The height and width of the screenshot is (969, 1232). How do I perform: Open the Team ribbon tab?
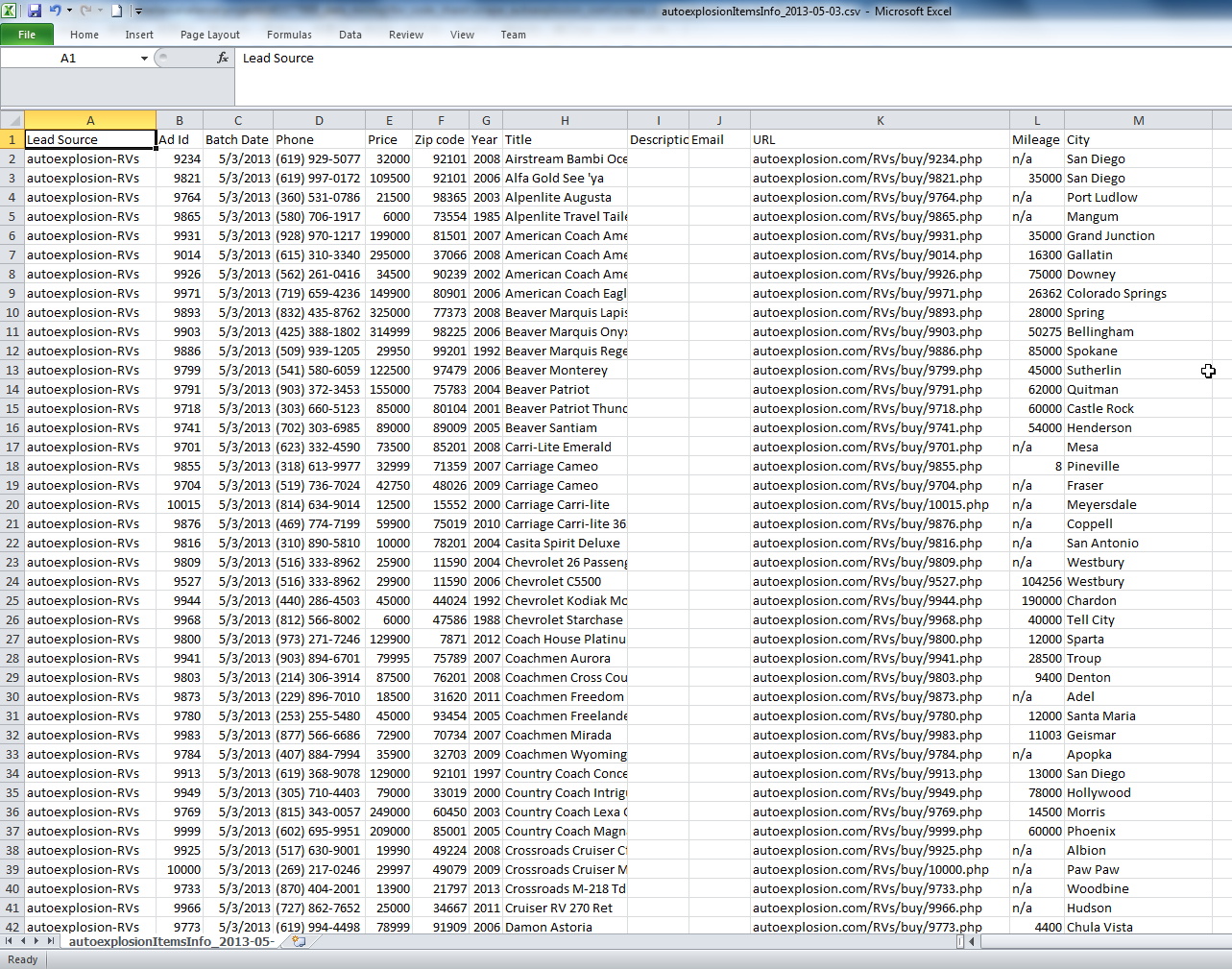[513, 35]
